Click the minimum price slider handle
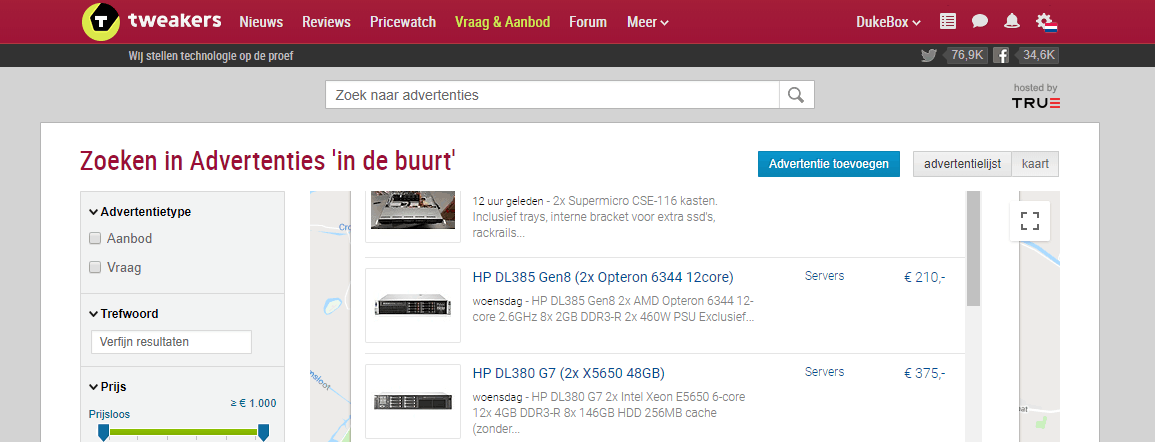This screenshot has height=442, width=1155. 104,432
